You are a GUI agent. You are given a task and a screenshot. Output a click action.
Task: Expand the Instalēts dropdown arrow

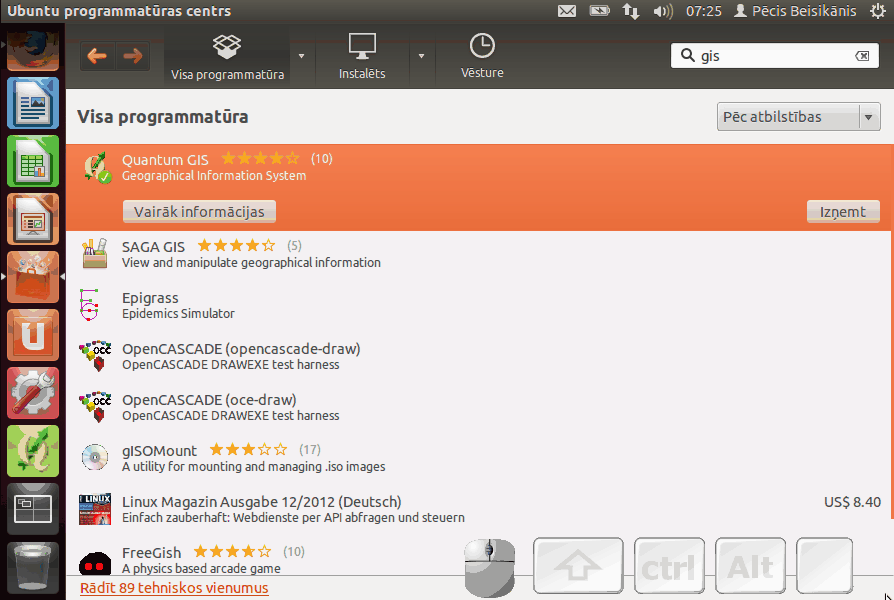421,56
